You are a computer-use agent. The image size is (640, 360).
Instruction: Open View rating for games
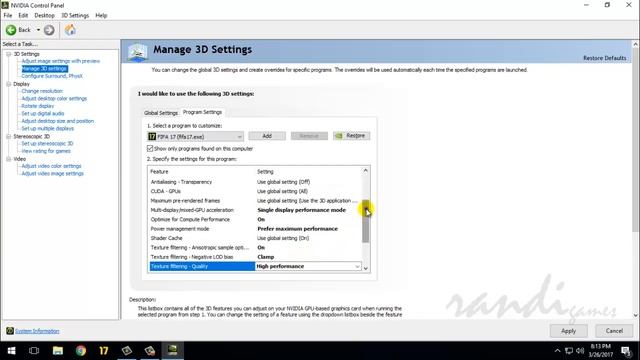46,151
